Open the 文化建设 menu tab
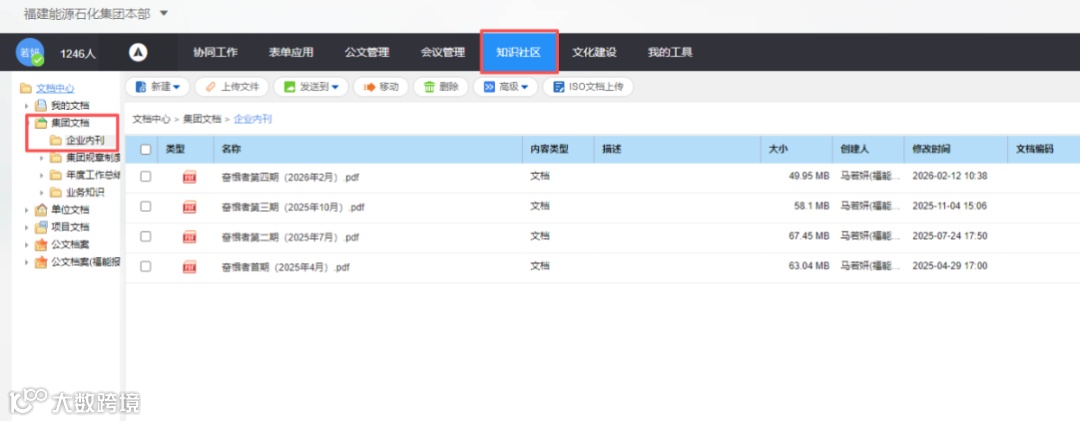1080x422 pixels. pos(594,52)
